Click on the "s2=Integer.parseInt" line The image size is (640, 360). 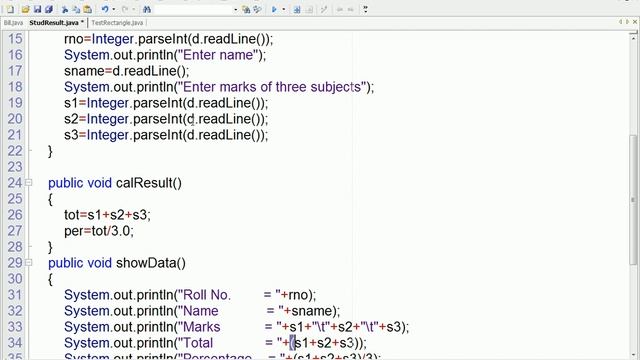click(166, 119)
